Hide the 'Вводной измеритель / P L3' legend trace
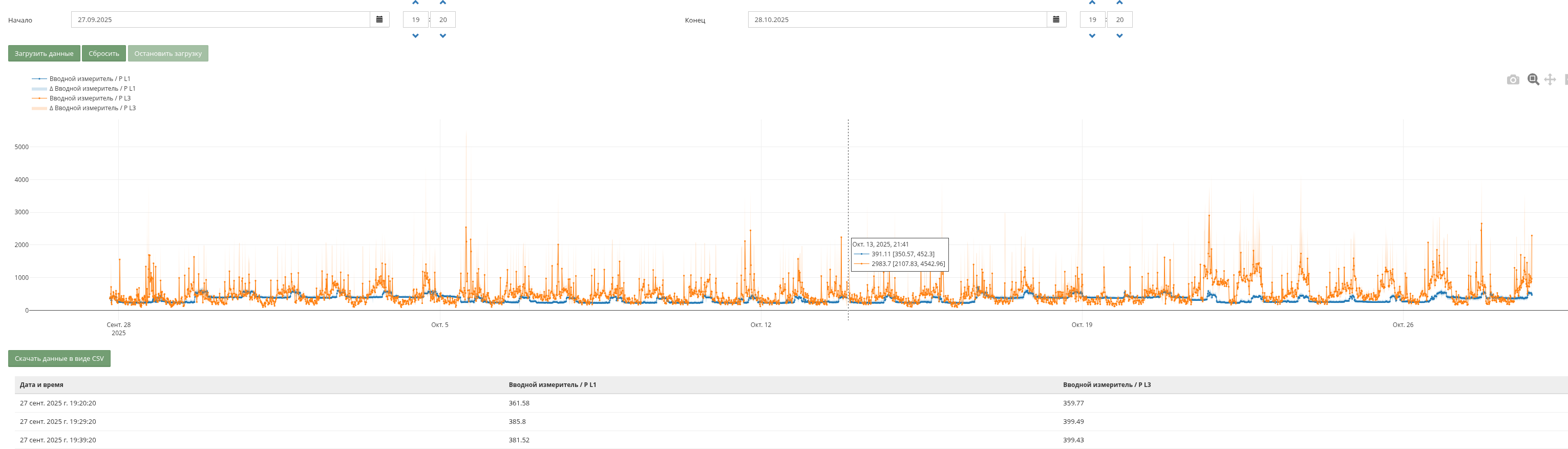This screenshot has height=449, width=1568. [x=90, y=98]
